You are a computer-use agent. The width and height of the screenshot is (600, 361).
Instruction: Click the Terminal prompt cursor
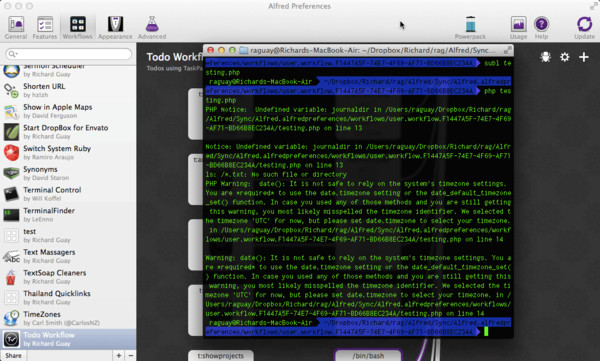pos(486,332)
